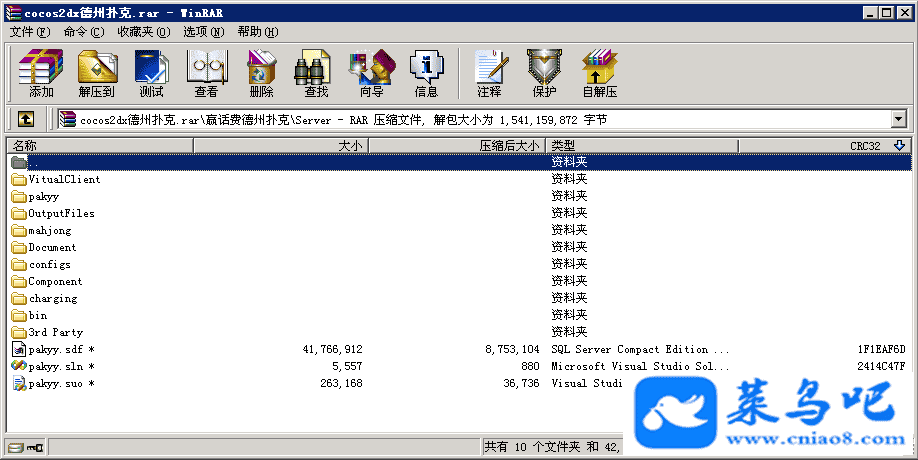
Task: Click the 信息 (Info) toolbar icon
Action: tap(426, 73)
